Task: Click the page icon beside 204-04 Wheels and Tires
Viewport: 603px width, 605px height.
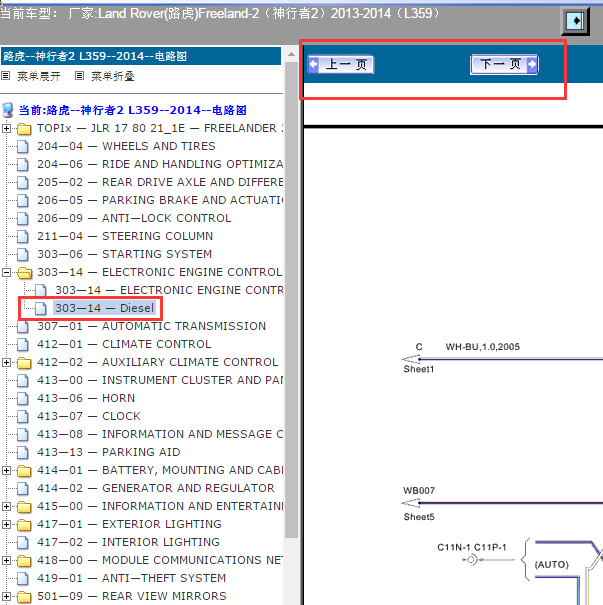Action: click(x=23, y=147)
